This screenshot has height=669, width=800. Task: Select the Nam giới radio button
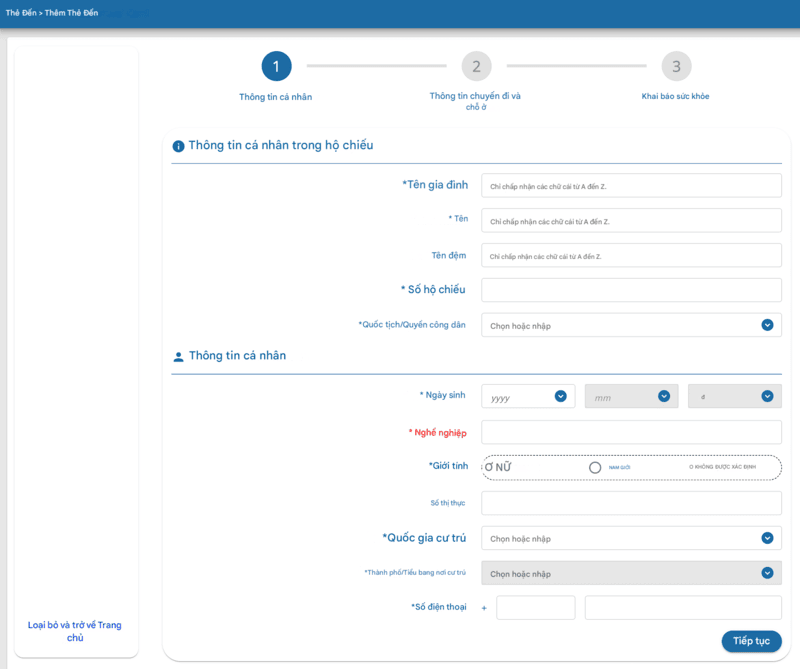pos(595,467)
